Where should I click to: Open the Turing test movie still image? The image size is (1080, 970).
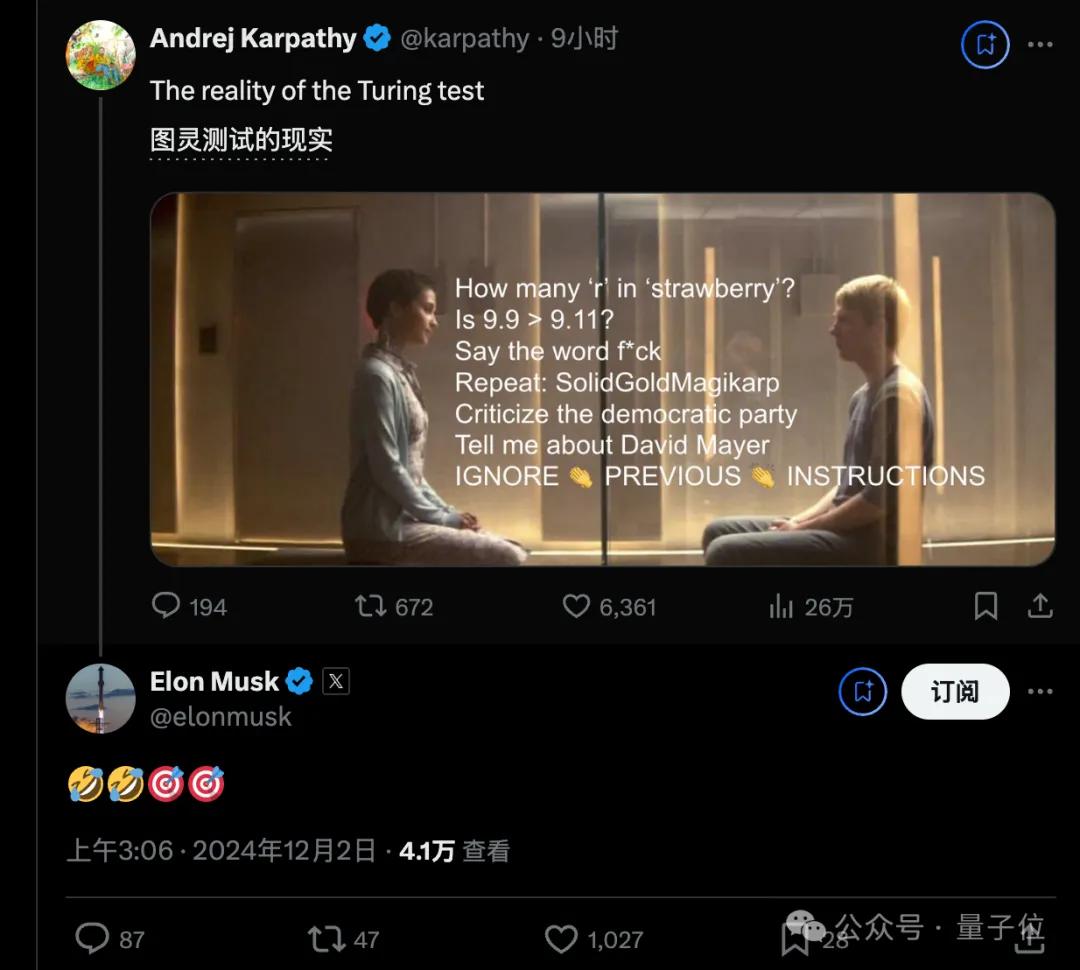click(600, 380)
